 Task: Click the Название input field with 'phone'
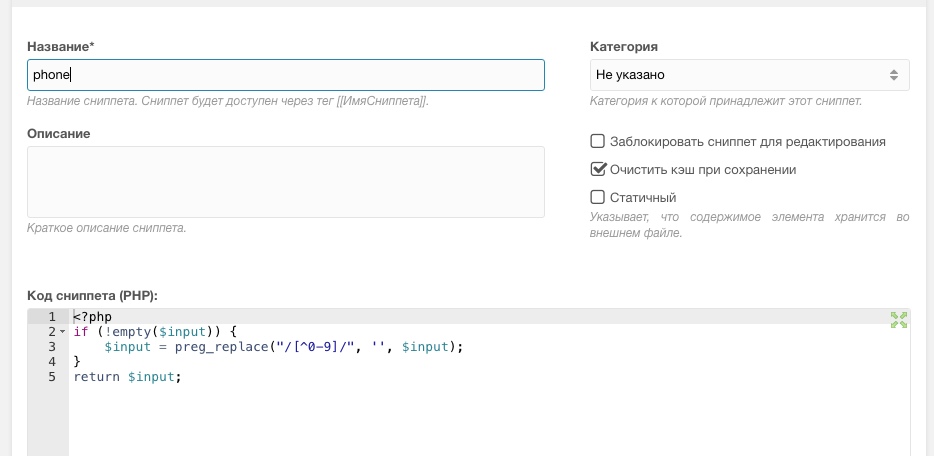(286, 75)
